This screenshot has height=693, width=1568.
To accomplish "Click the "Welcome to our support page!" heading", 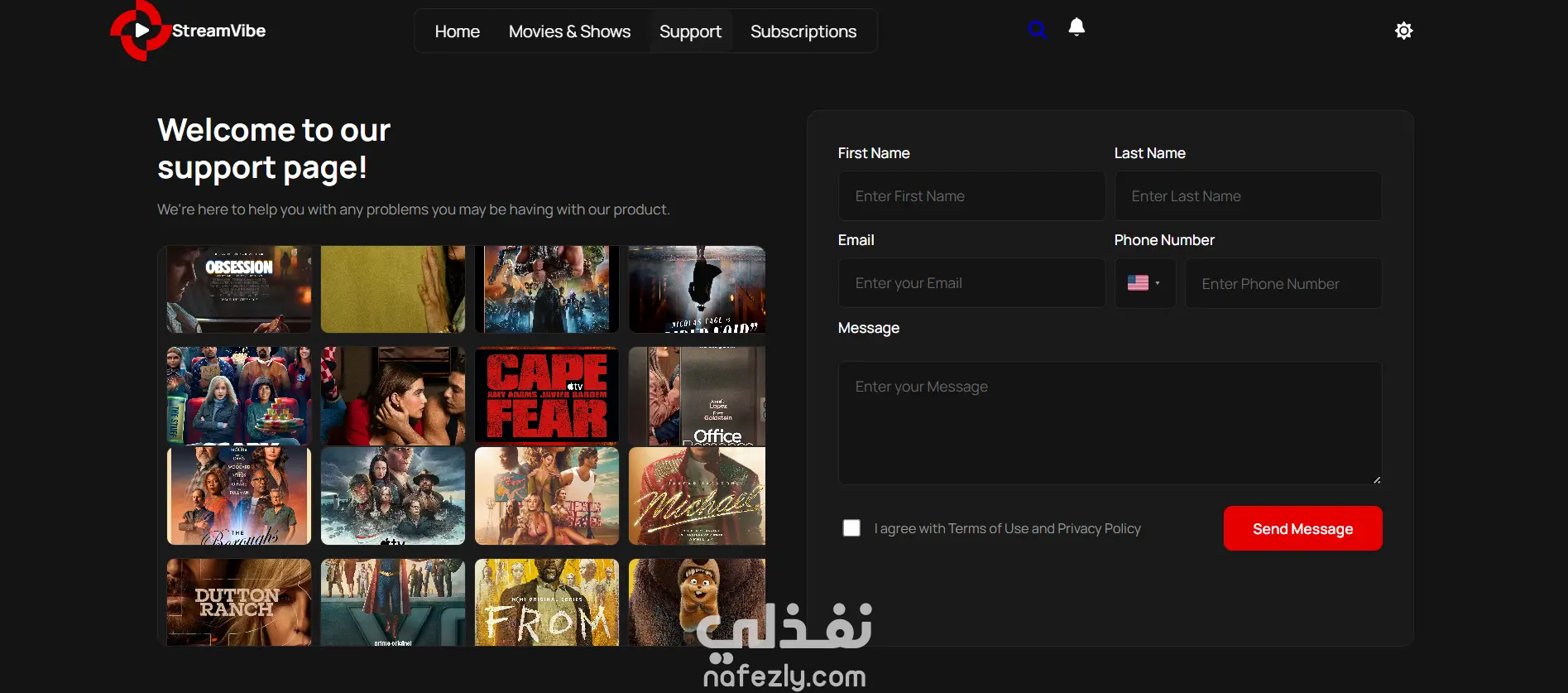I will pos(274,148).
